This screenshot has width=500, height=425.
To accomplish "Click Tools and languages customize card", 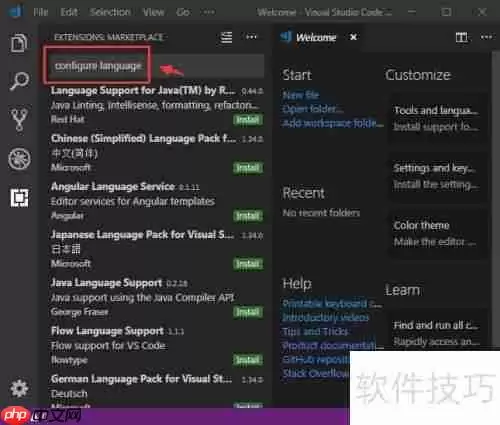I will tap(437, 118).
